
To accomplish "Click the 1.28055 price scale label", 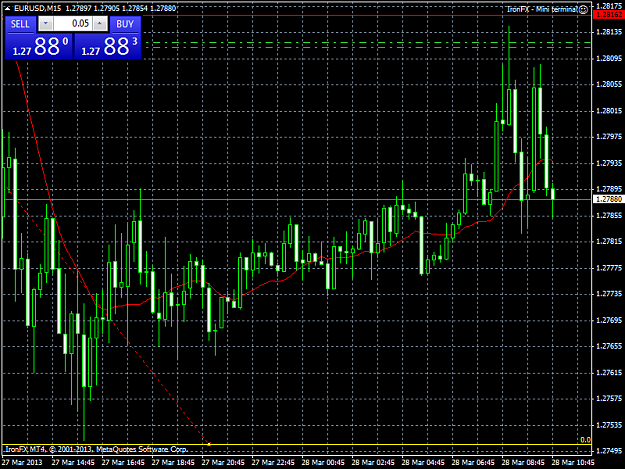I will (x=609, y=84).
